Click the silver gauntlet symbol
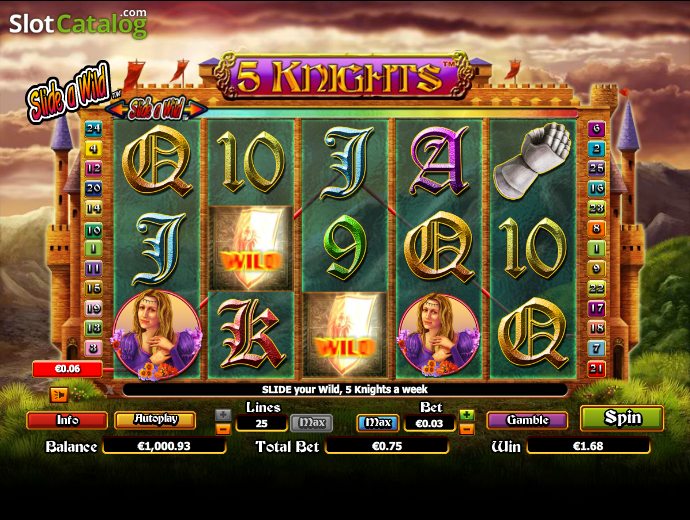This screenshot has height=520, width=690. [533, 161]
